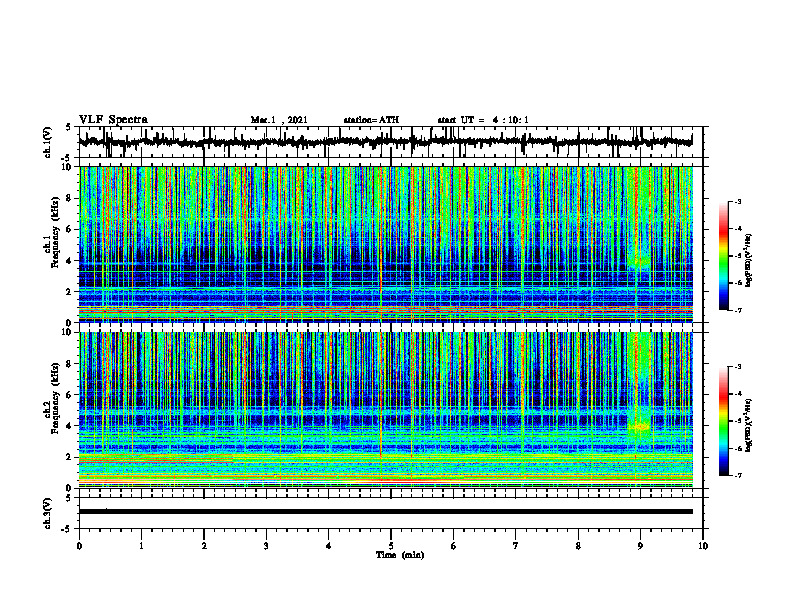
Task: Click the "start UT = 4:10:1" label
Action: point(483,120)
